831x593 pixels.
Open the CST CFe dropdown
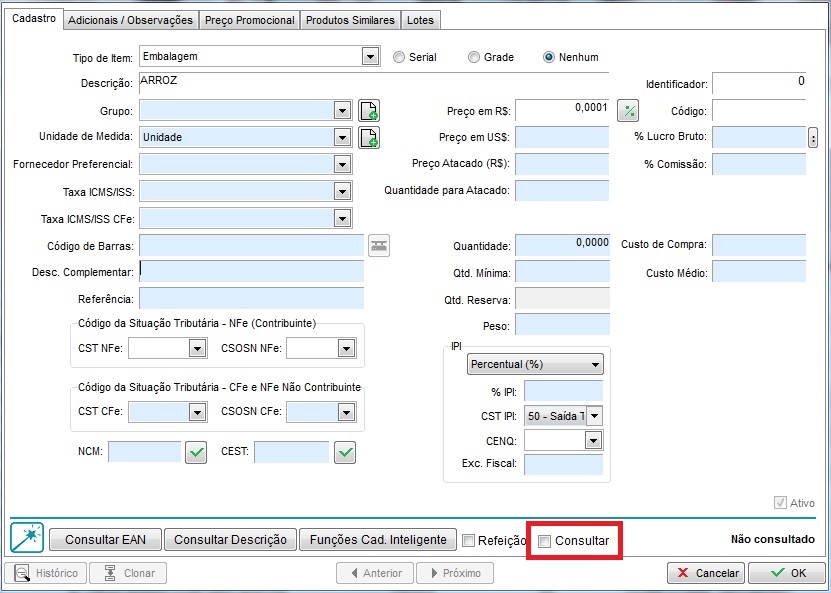pos(197,412)
